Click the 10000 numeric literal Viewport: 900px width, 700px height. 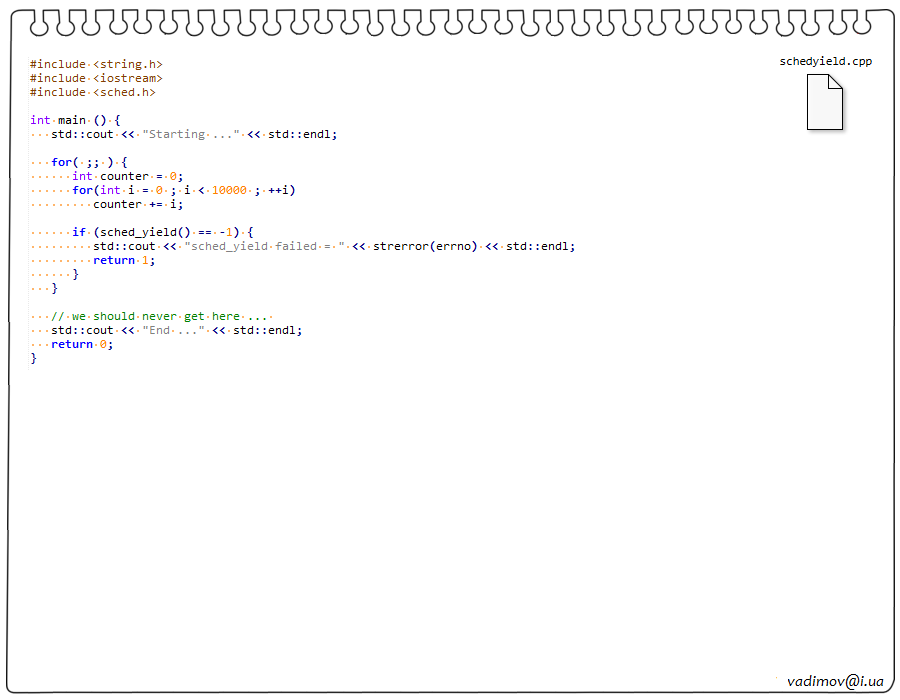point(229,190)
